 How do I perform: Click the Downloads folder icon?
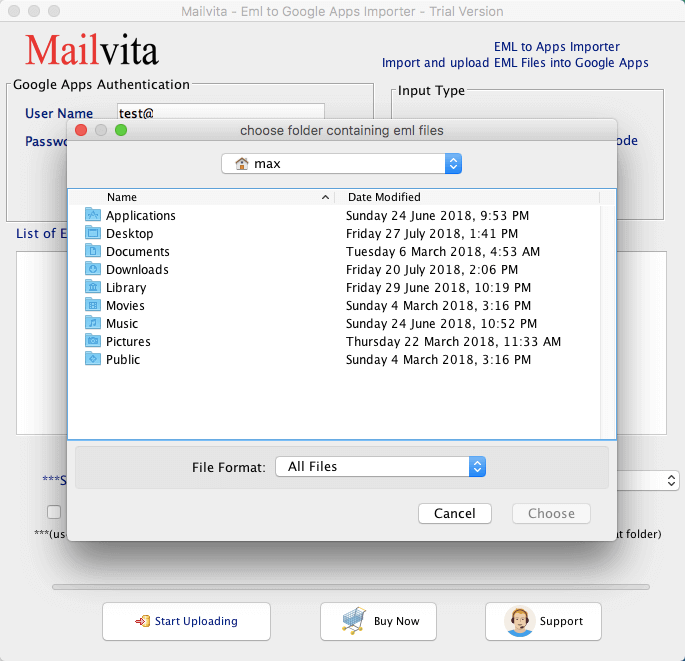93,269
